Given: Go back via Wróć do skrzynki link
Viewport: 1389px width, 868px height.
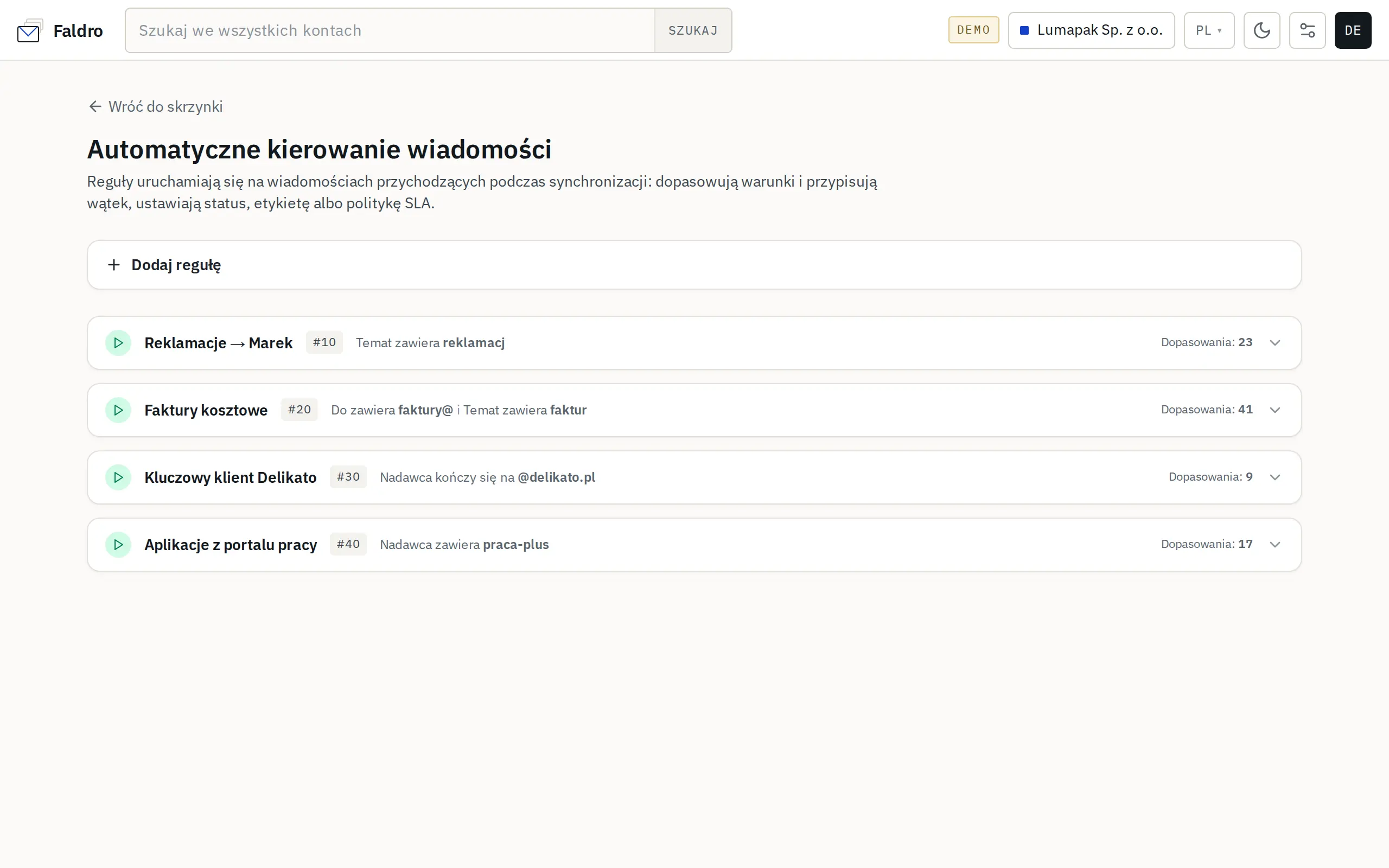Looking at the screenshot, I should [x=156, y=107].
